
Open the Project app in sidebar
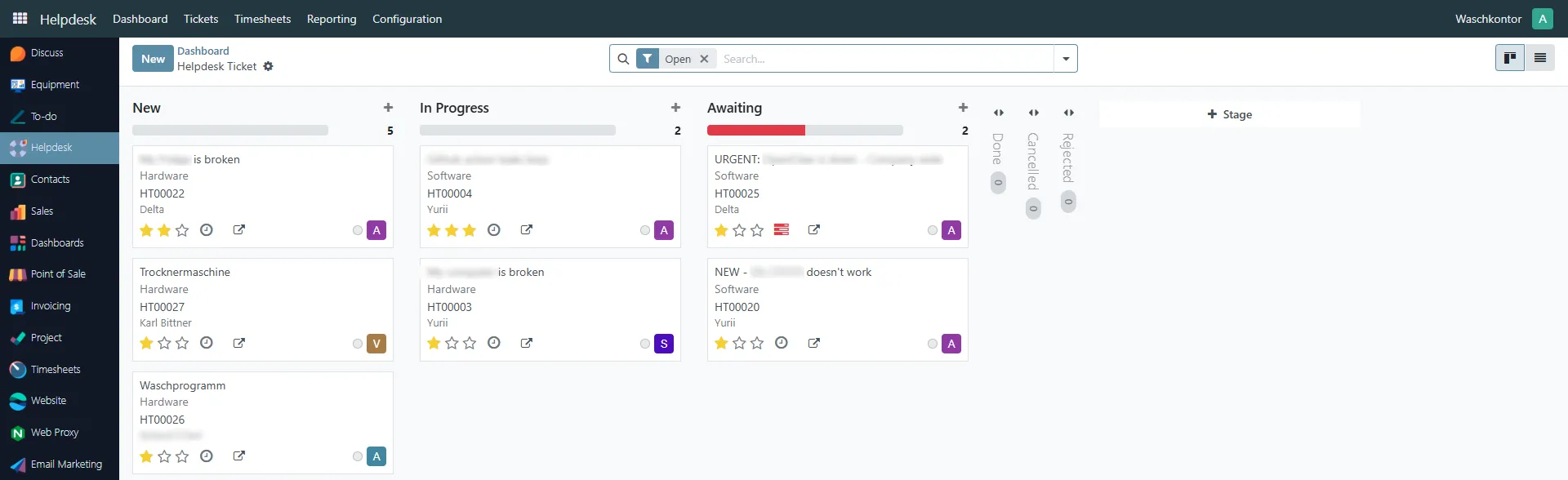click(x=60, y=338)
